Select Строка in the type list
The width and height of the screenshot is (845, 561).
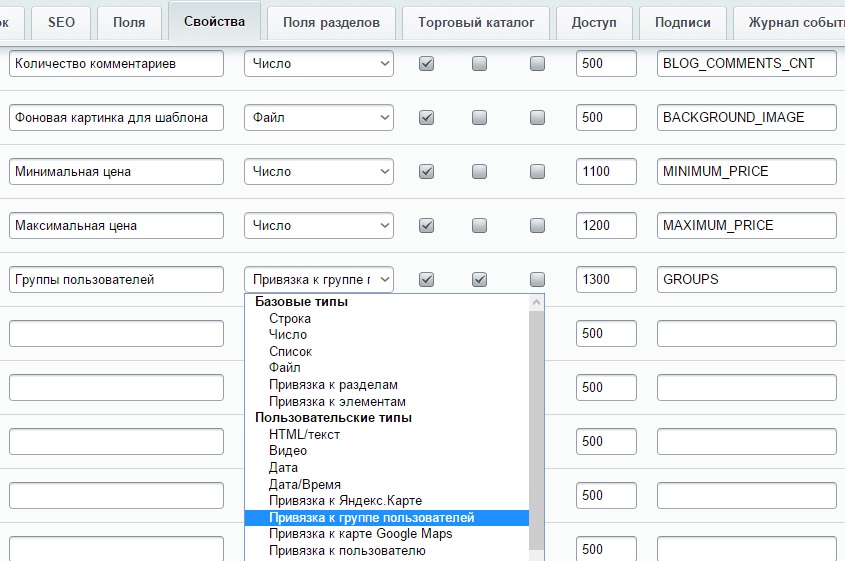290,318
